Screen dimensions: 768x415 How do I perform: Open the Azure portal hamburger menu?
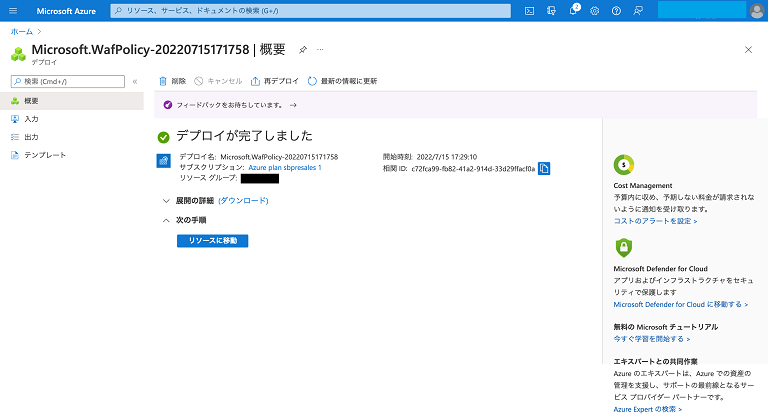13,10
